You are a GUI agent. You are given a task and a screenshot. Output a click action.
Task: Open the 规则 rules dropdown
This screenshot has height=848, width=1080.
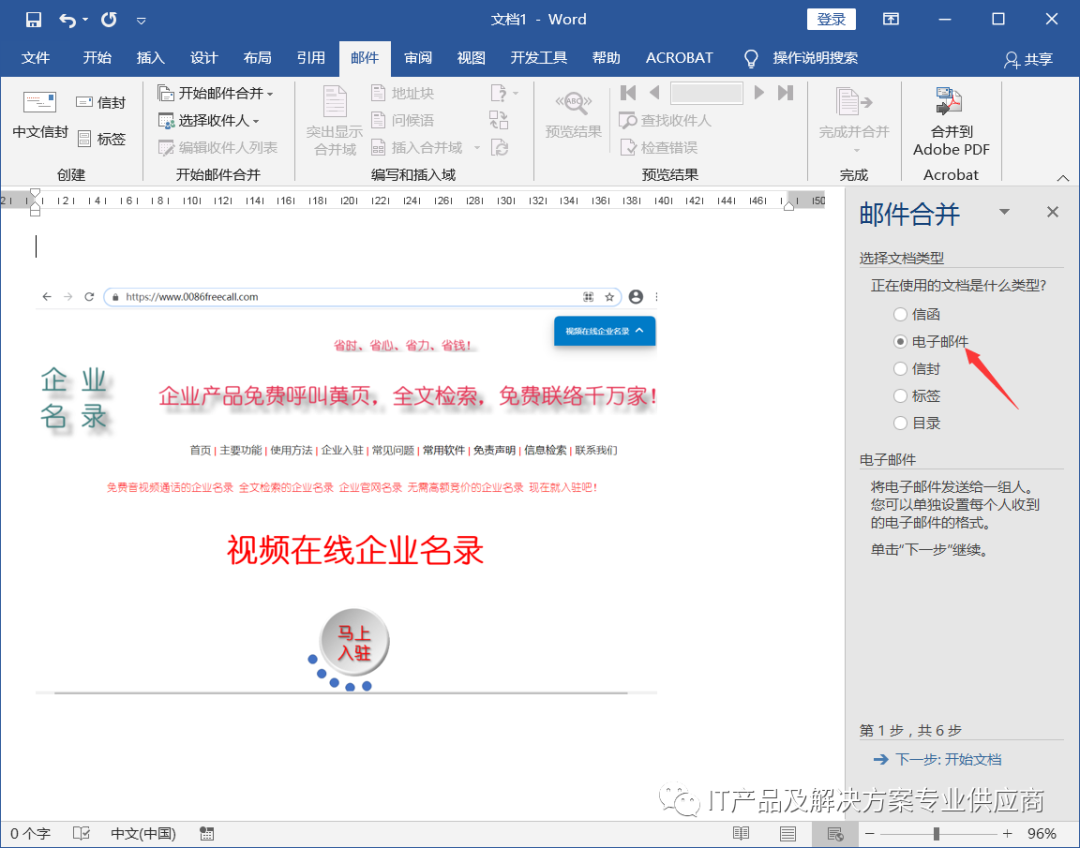(505, 93)
